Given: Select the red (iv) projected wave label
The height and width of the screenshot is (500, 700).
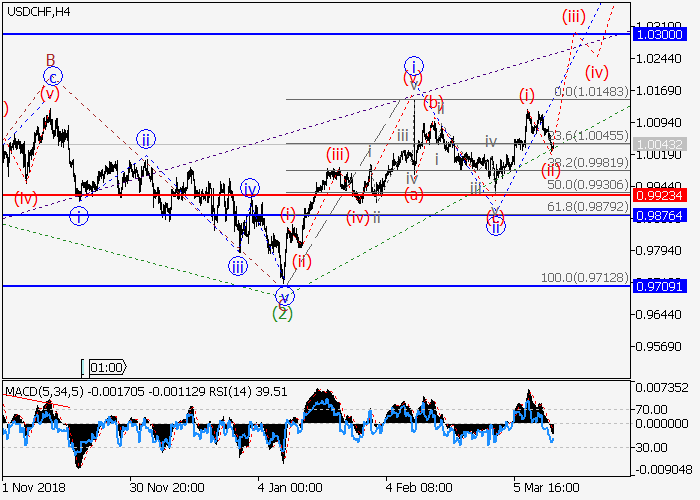Looking at the screenshot, I should pyautogui.click(x=597, y=72).
